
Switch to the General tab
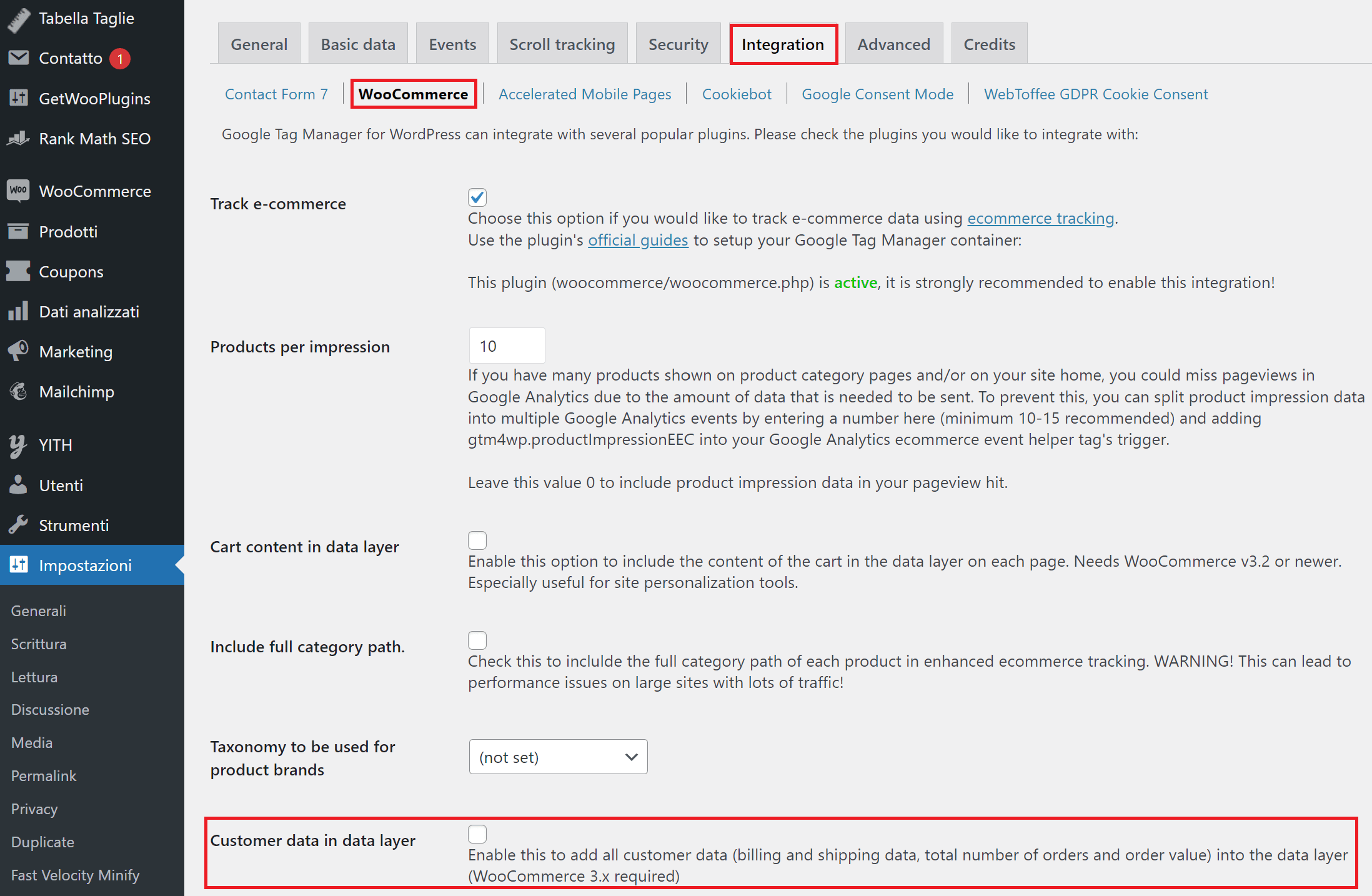pos(259,44)
